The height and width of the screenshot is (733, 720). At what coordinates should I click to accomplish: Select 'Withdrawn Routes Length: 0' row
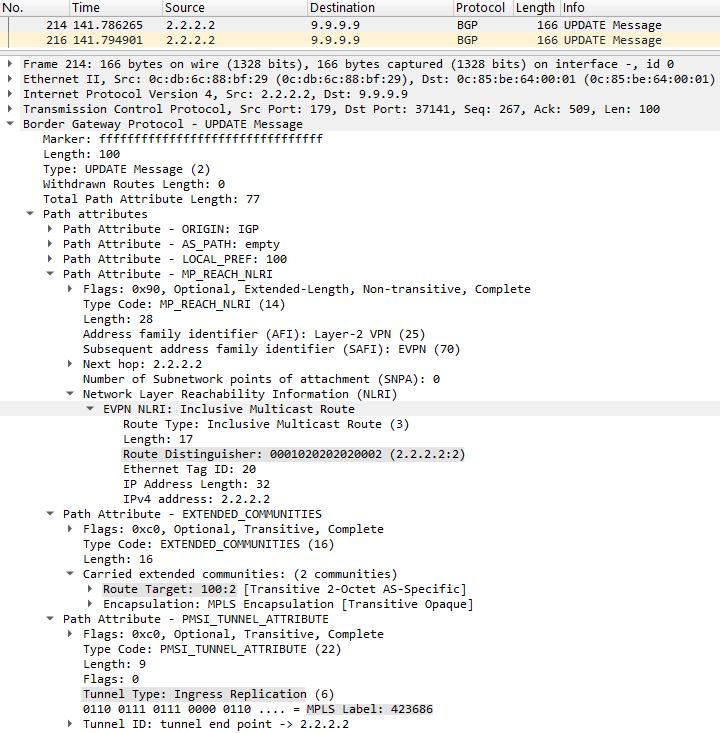[x=134, y=184]
